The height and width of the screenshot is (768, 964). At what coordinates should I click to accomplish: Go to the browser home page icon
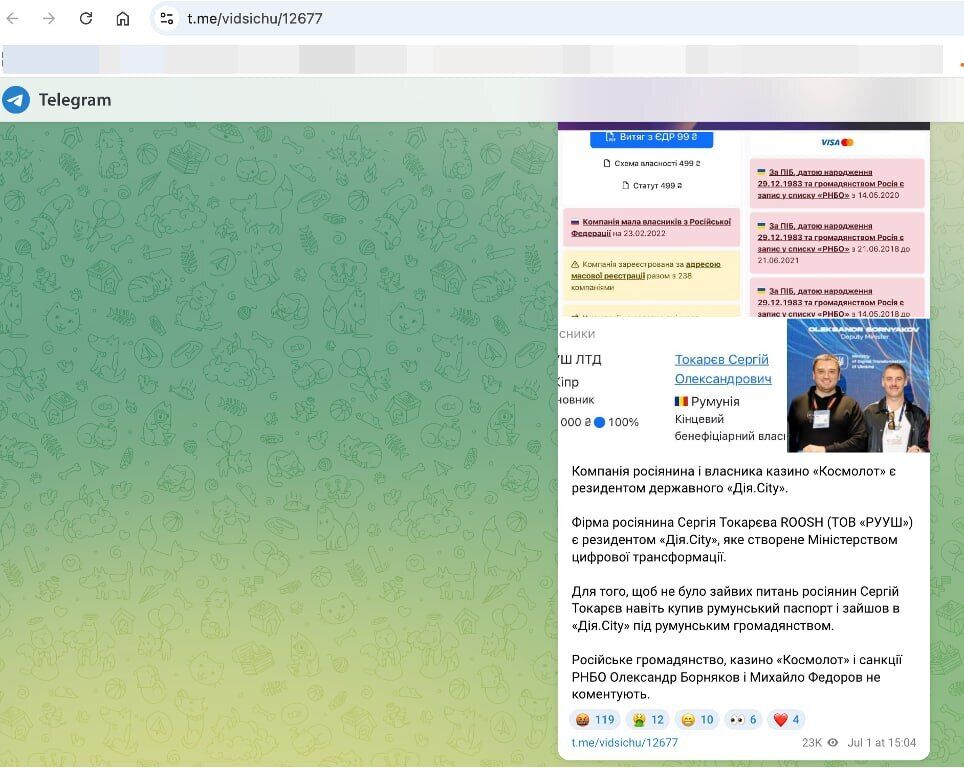tap(122, 18)
